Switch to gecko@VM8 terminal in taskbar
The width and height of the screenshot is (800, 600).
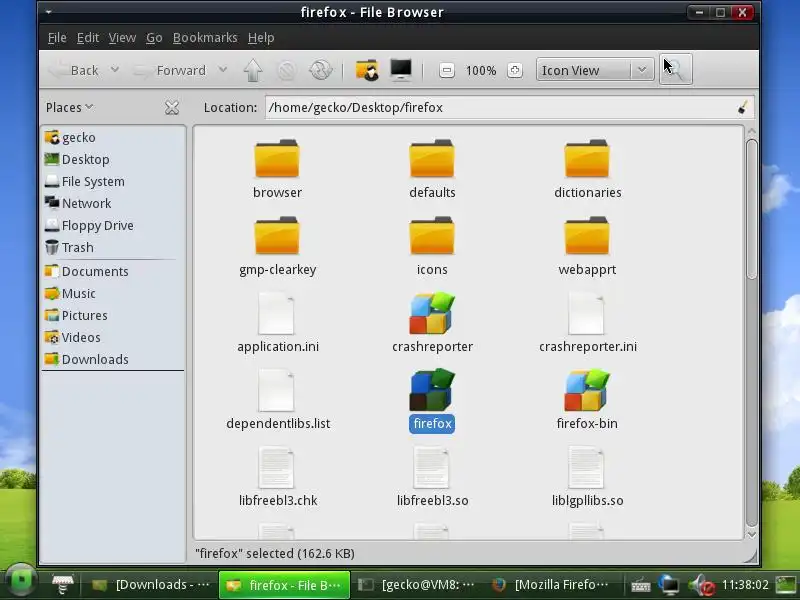point(416,585)
